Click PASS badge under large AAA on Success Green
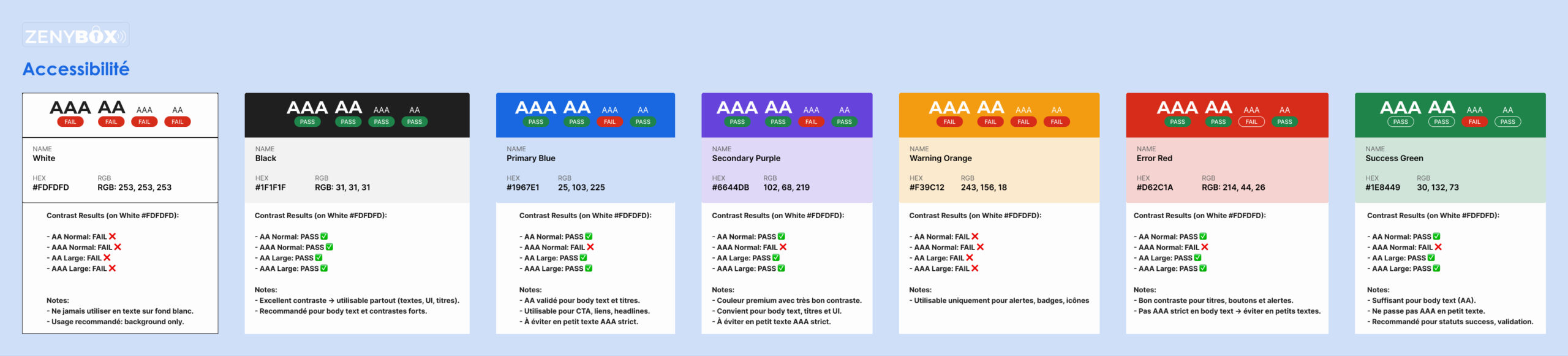This screenshot has height=356, width=1568. 1400,122
